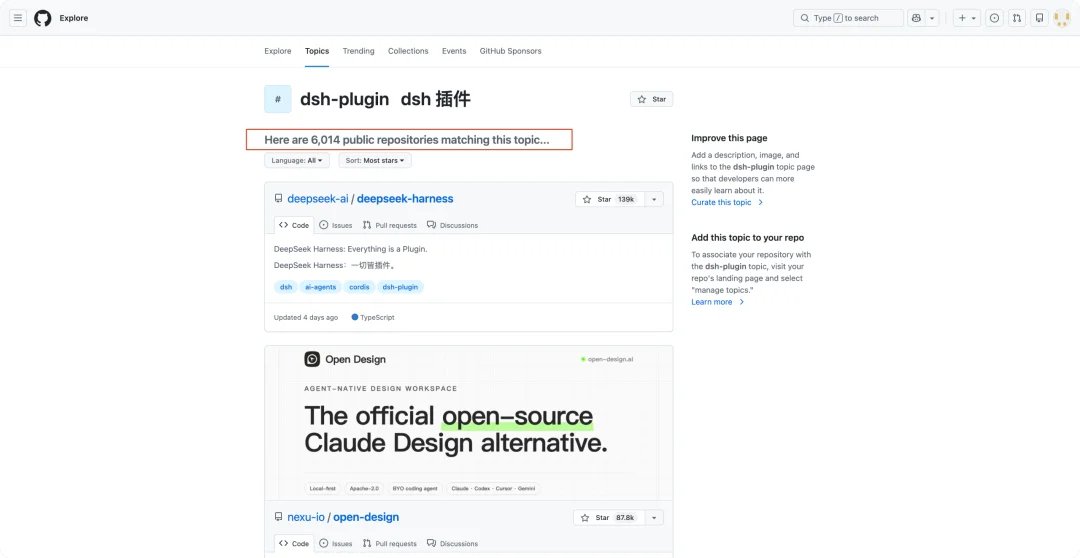Click the repository icon beside nexu-io
This screenshot has height=558, width=1080.
pyautogui.click(x=278, y=517)
